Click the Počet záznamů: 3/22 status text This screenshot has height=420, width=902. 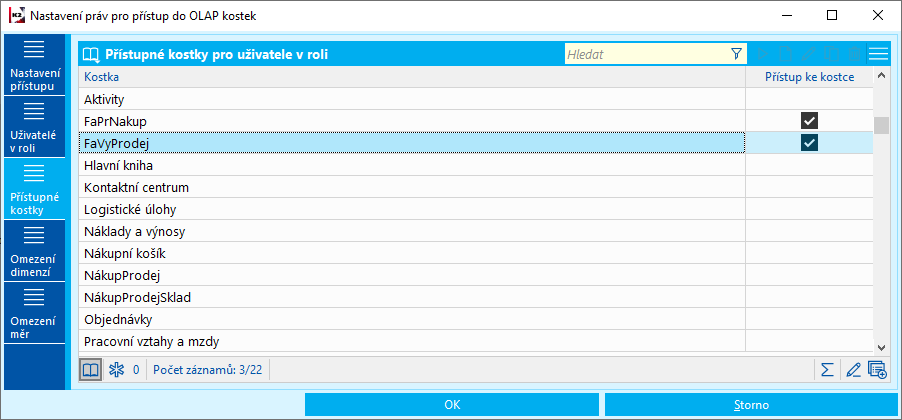tap(208, 370)
